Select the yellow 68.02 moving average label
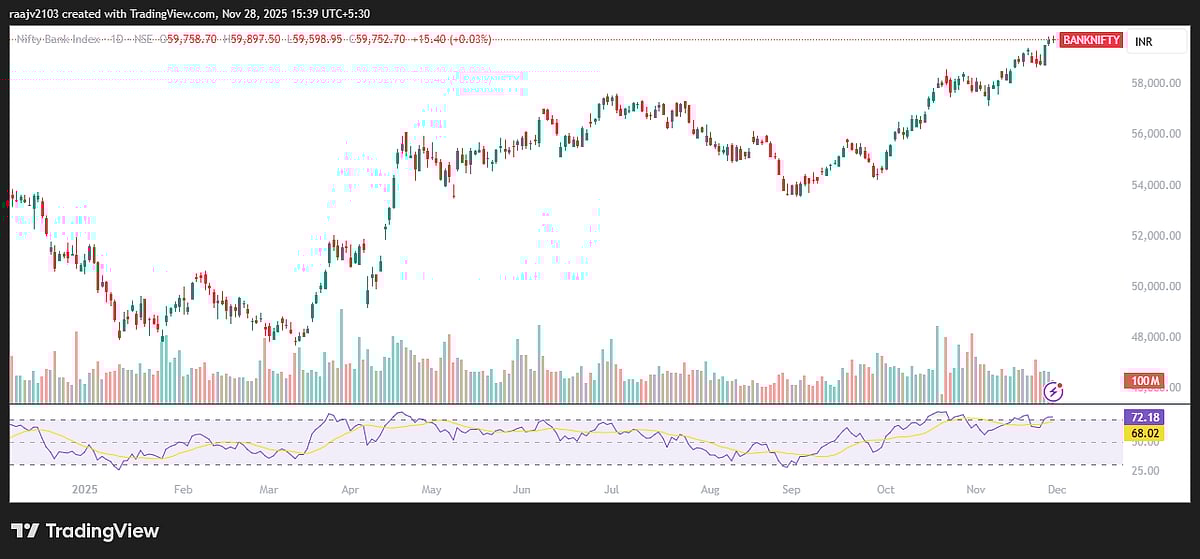The height and width of the screenshot is (559, 1200). [x=1141, y=433]
